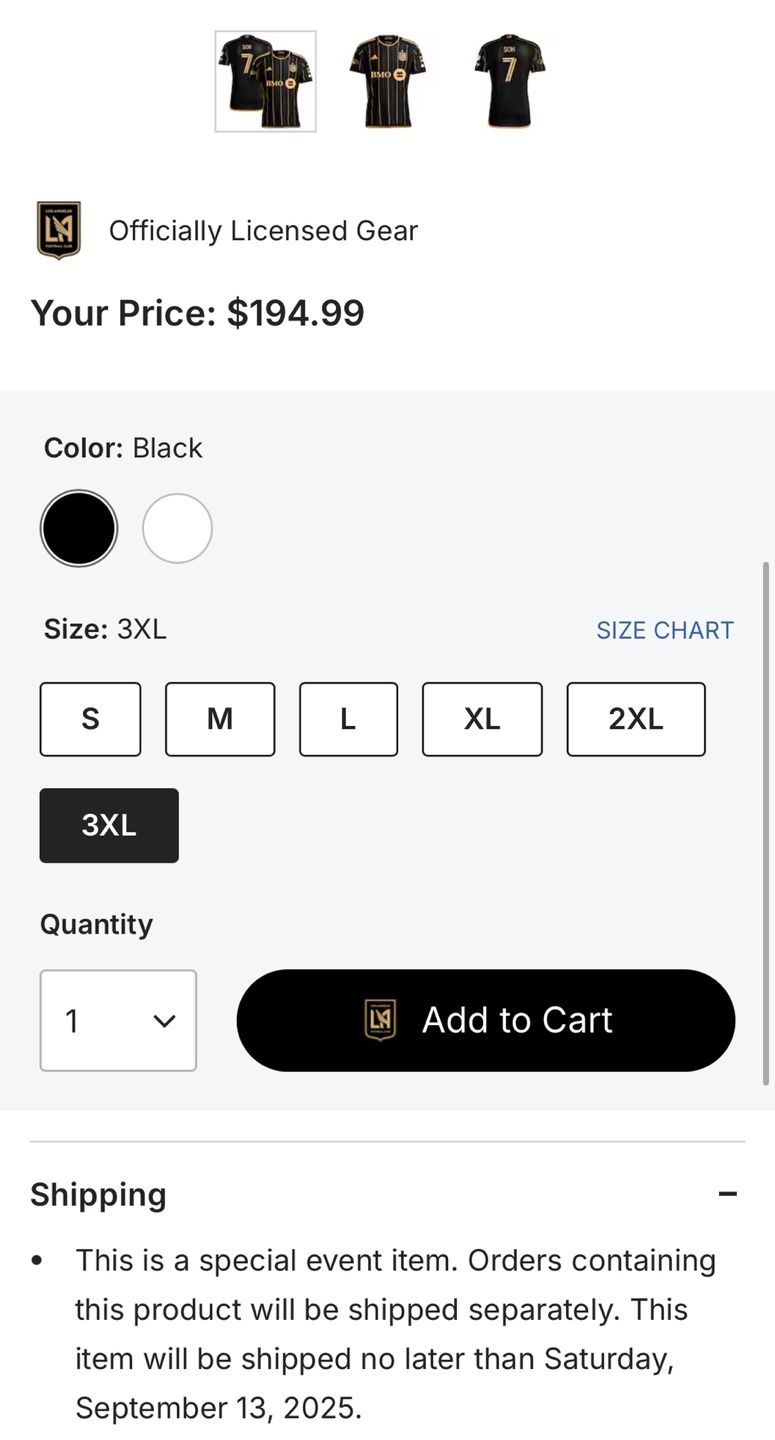Select the first jersey thumbnail with front and back

266,81
